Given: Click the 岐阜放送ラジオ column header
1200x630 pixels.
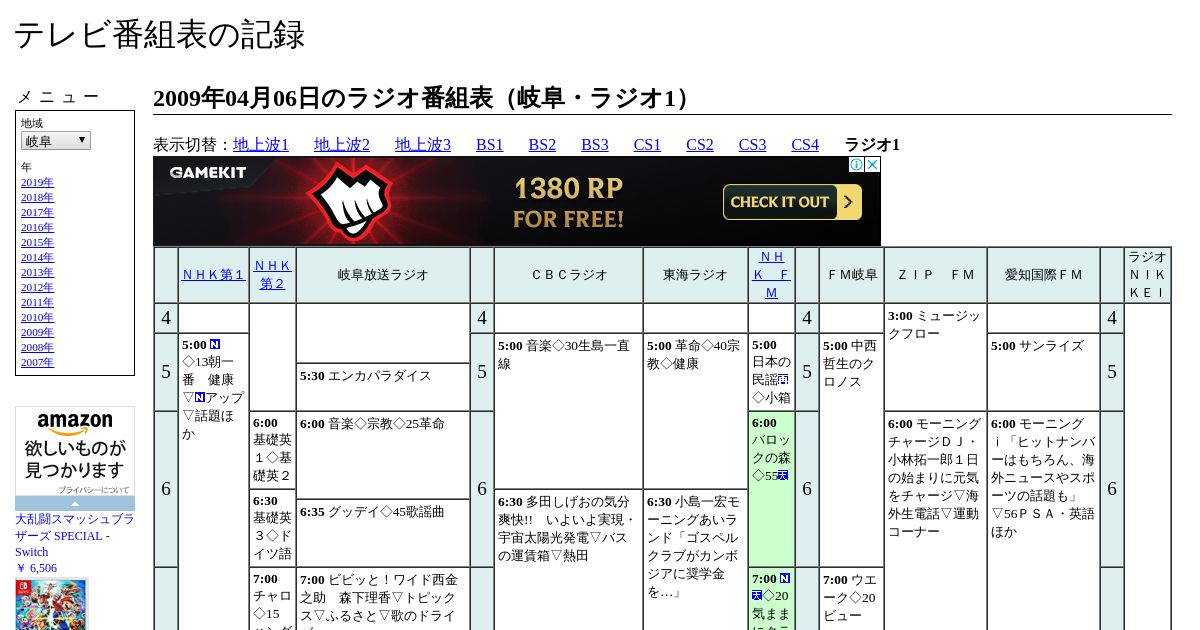Looking at the screenshot, I should (x=383, y=275).
